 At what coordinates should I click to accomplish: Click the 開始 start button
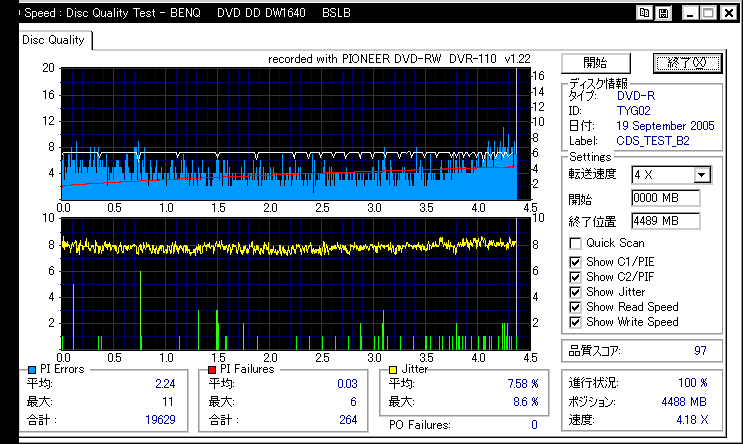coord(596,63)
